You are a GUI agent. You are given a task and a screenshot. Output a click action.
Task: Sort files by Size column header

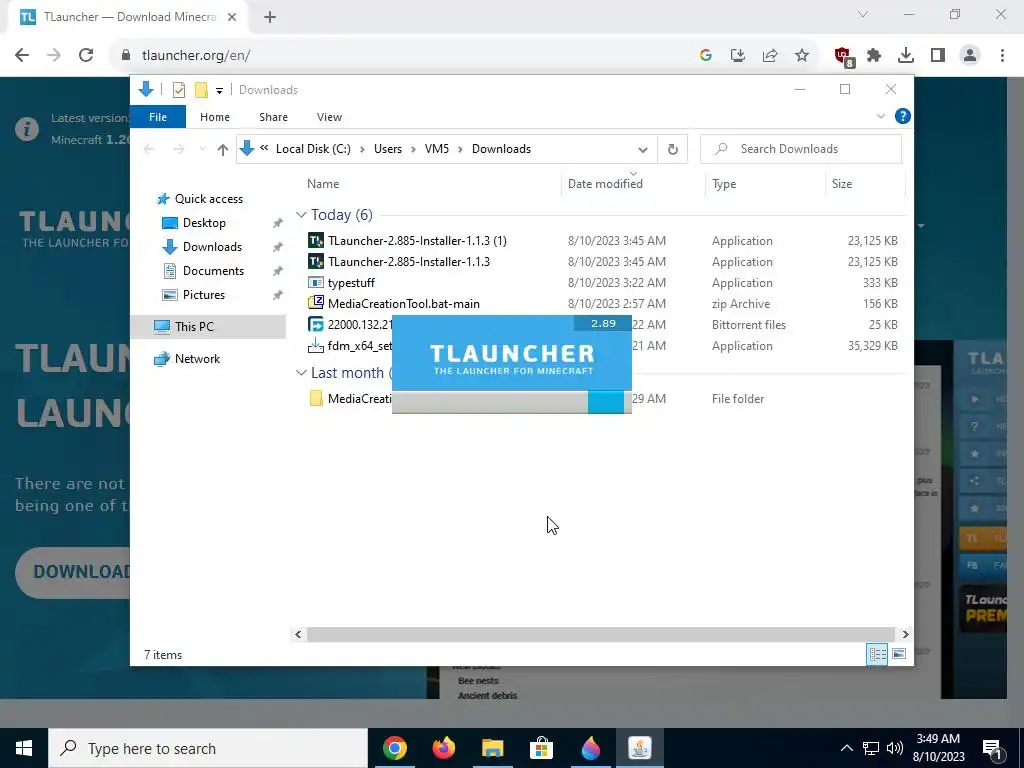point(865,184)
